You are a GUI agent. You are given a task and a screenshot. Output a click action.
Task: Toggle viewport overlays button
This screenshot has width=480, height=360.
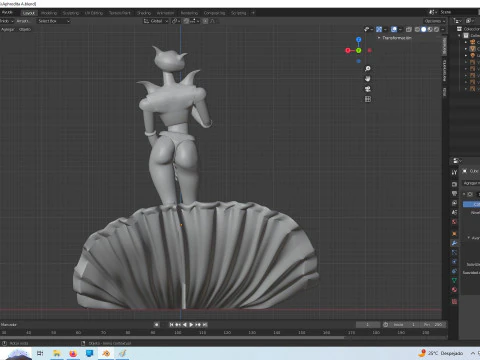(x=394, y=29)
